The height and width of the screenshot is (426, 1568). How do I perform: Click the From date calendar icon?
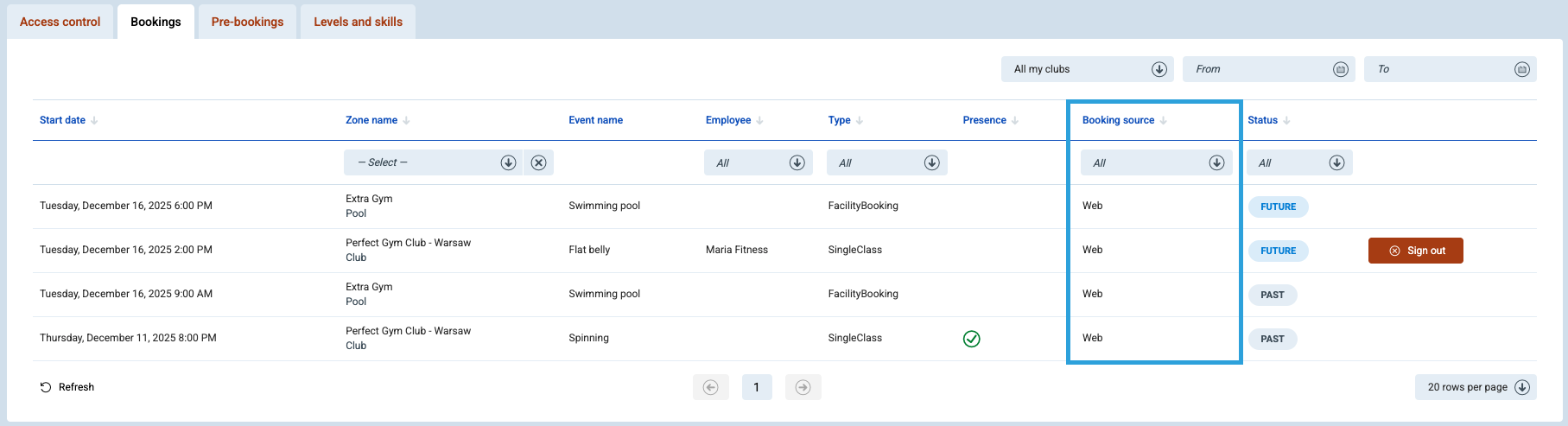[1340, 69]
